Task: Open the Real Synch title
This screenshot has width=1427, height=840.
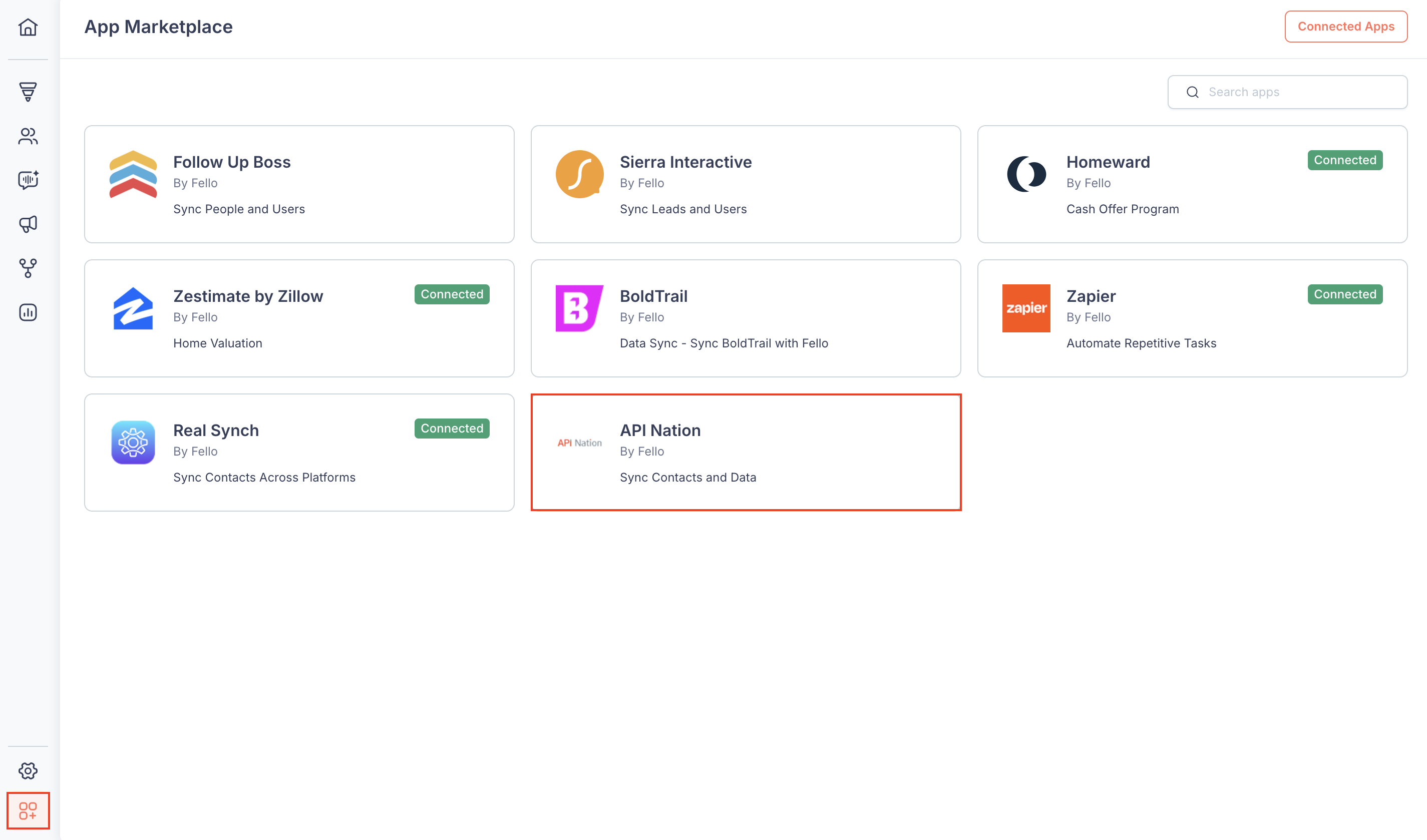Action: (216, 430)
